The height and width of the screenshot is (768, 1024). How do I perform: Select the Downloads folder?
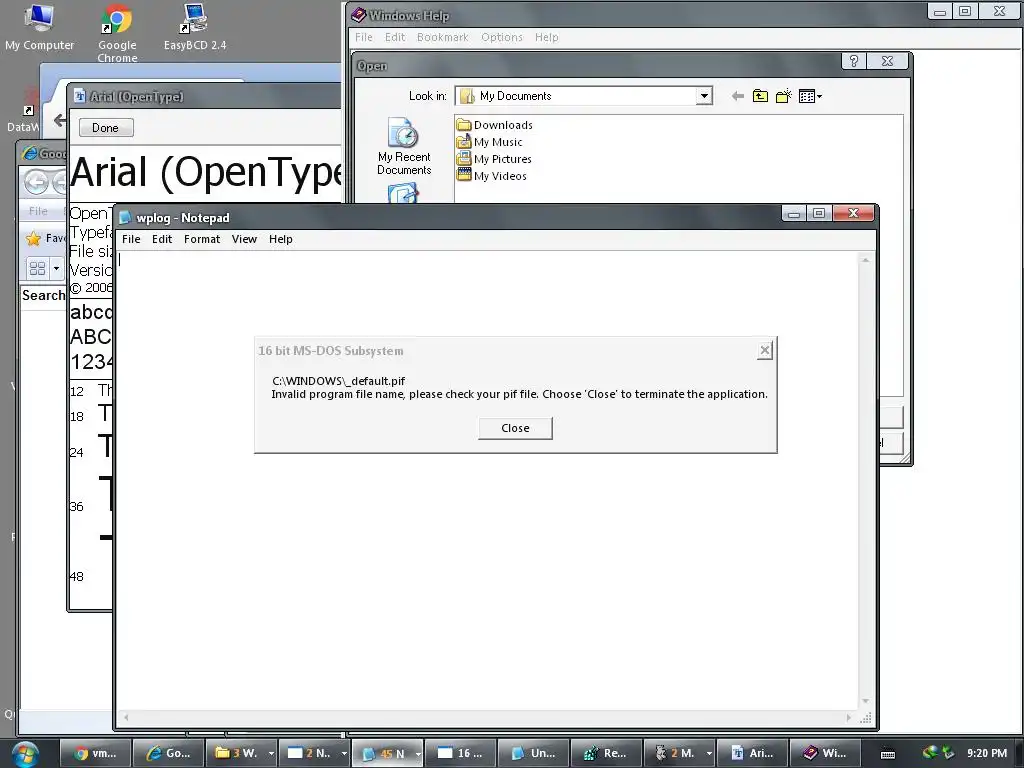[x=494, y=125]
